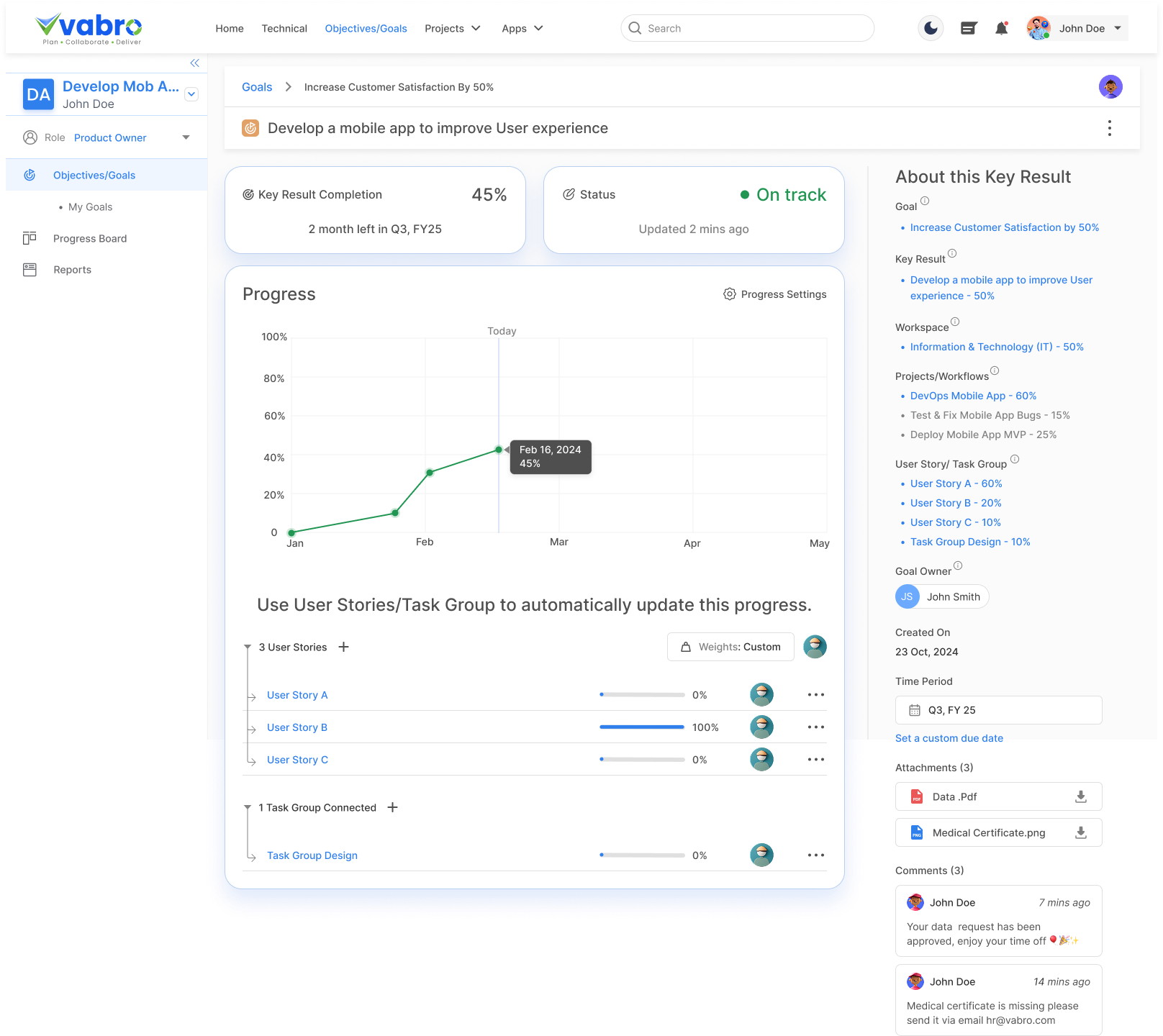Add a new user story with the plus icon
Viewport: 1163px width, 1036px height.
(344, 647)
